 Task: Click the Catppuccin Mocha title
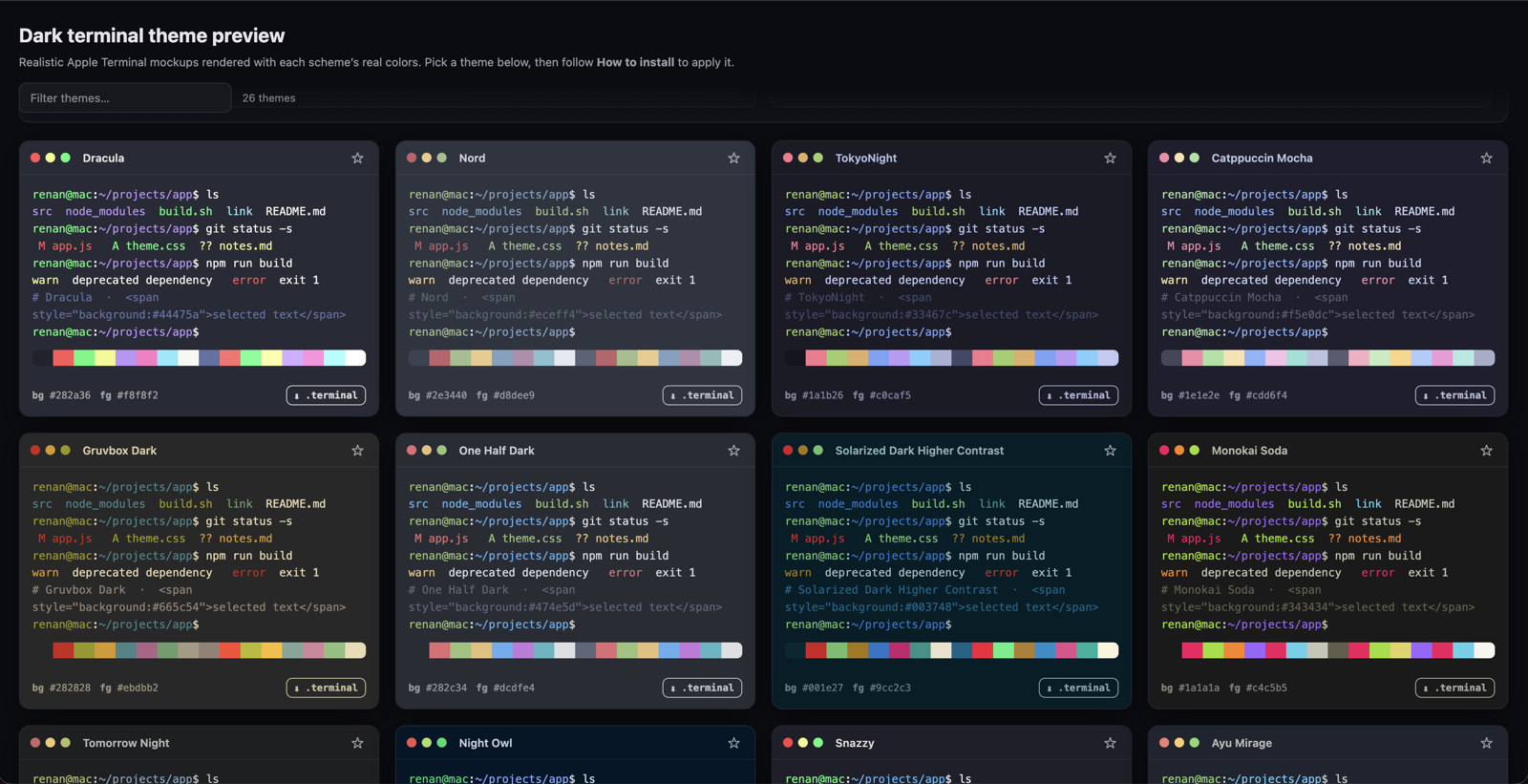1262,158
